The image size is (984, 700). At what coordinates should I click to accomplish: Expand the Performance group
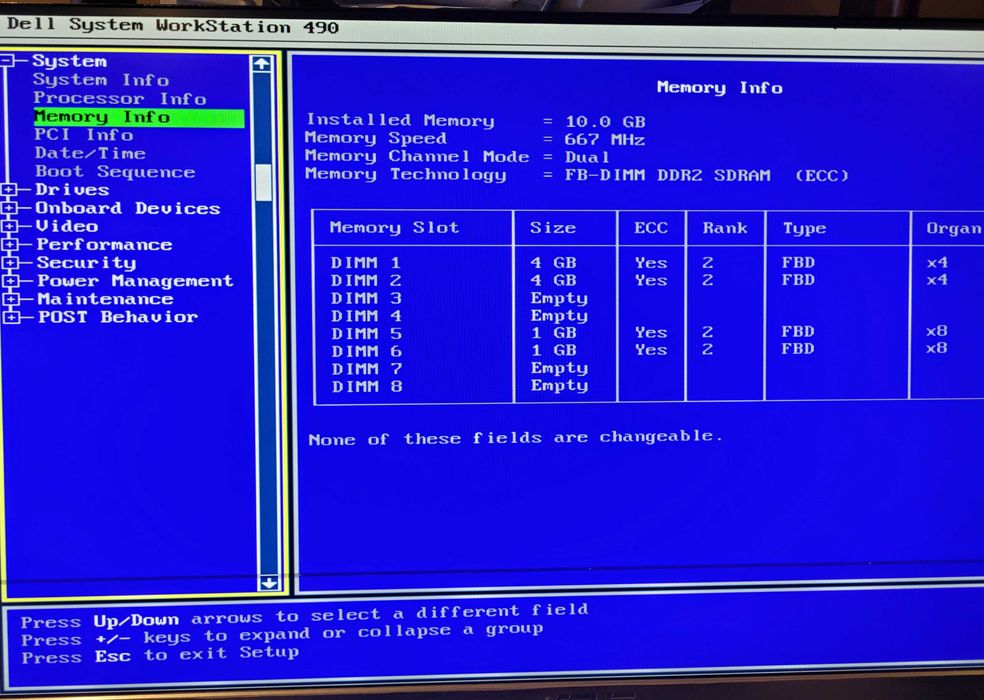(9, 244)
